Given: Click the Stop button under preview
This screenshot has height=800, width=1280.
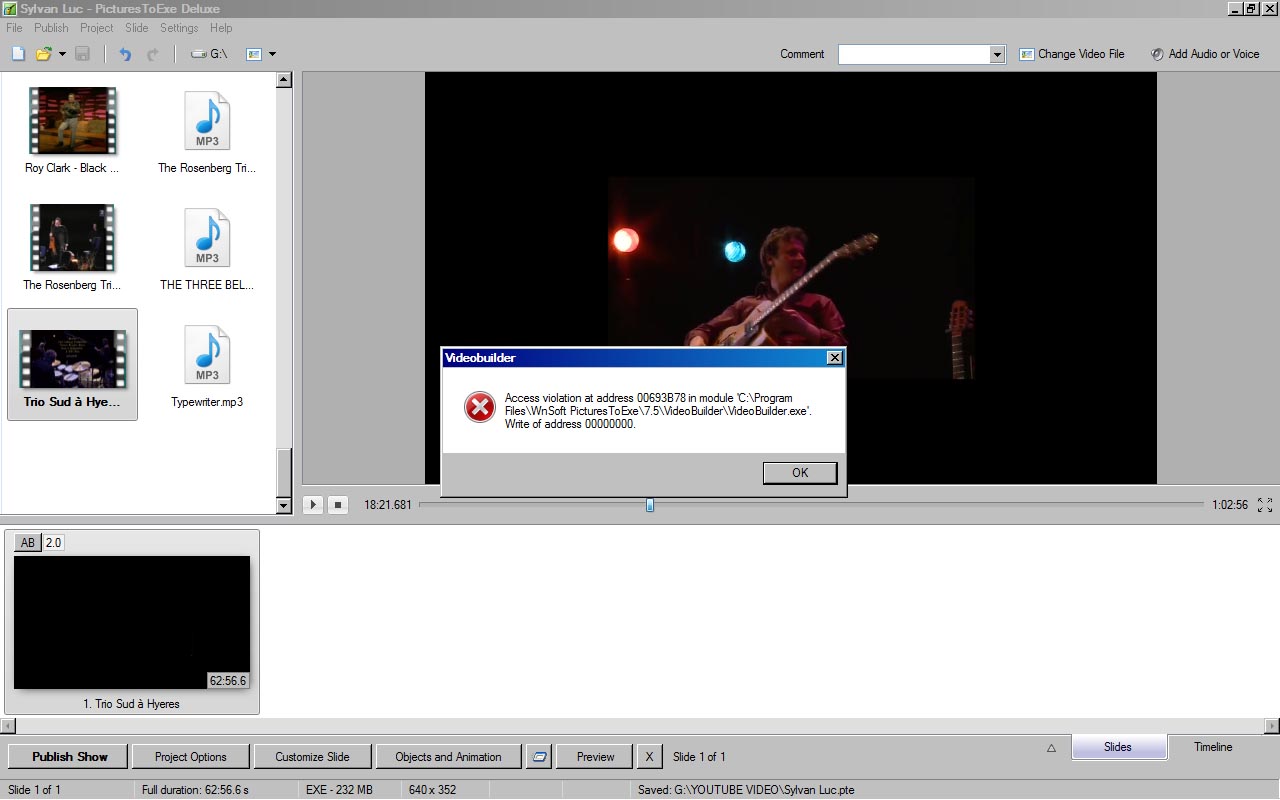Looking at the screenshot, I should [x=338, y=505].
